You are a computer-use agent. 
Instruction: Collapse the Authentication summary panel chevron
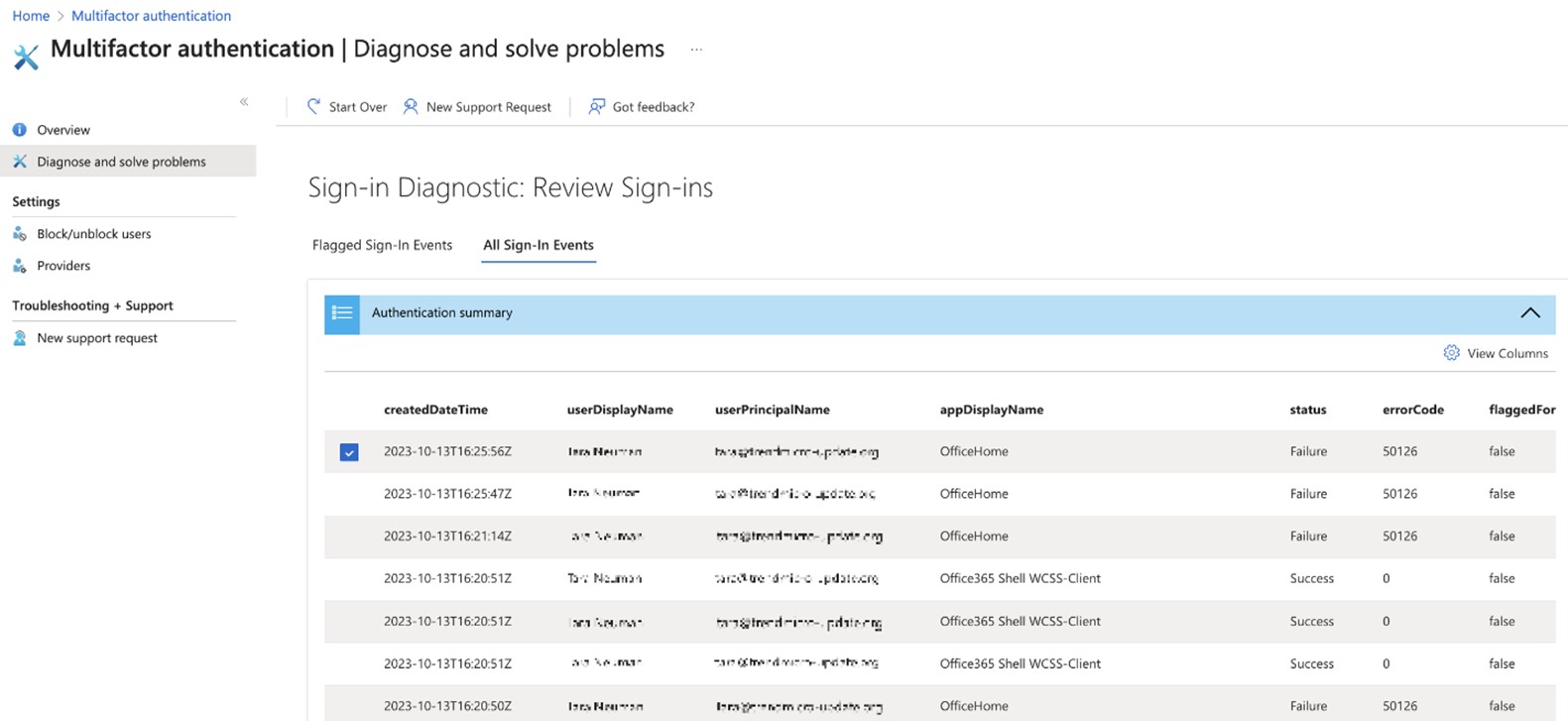pyautogui.click(x=1529, y=313)
